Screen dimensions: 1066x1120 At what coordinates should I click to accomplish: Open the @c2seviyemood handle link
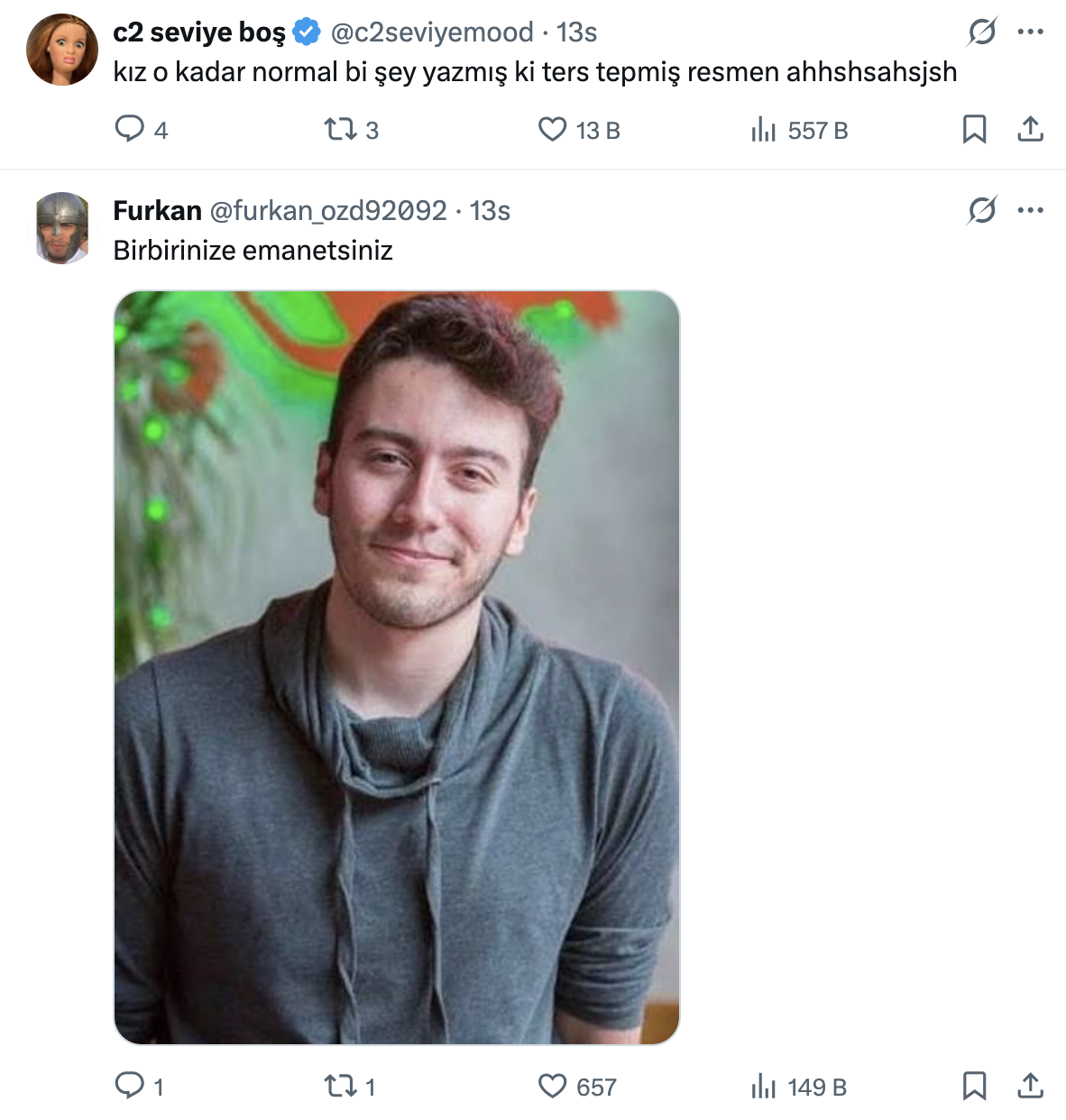(x=432, y=32)
